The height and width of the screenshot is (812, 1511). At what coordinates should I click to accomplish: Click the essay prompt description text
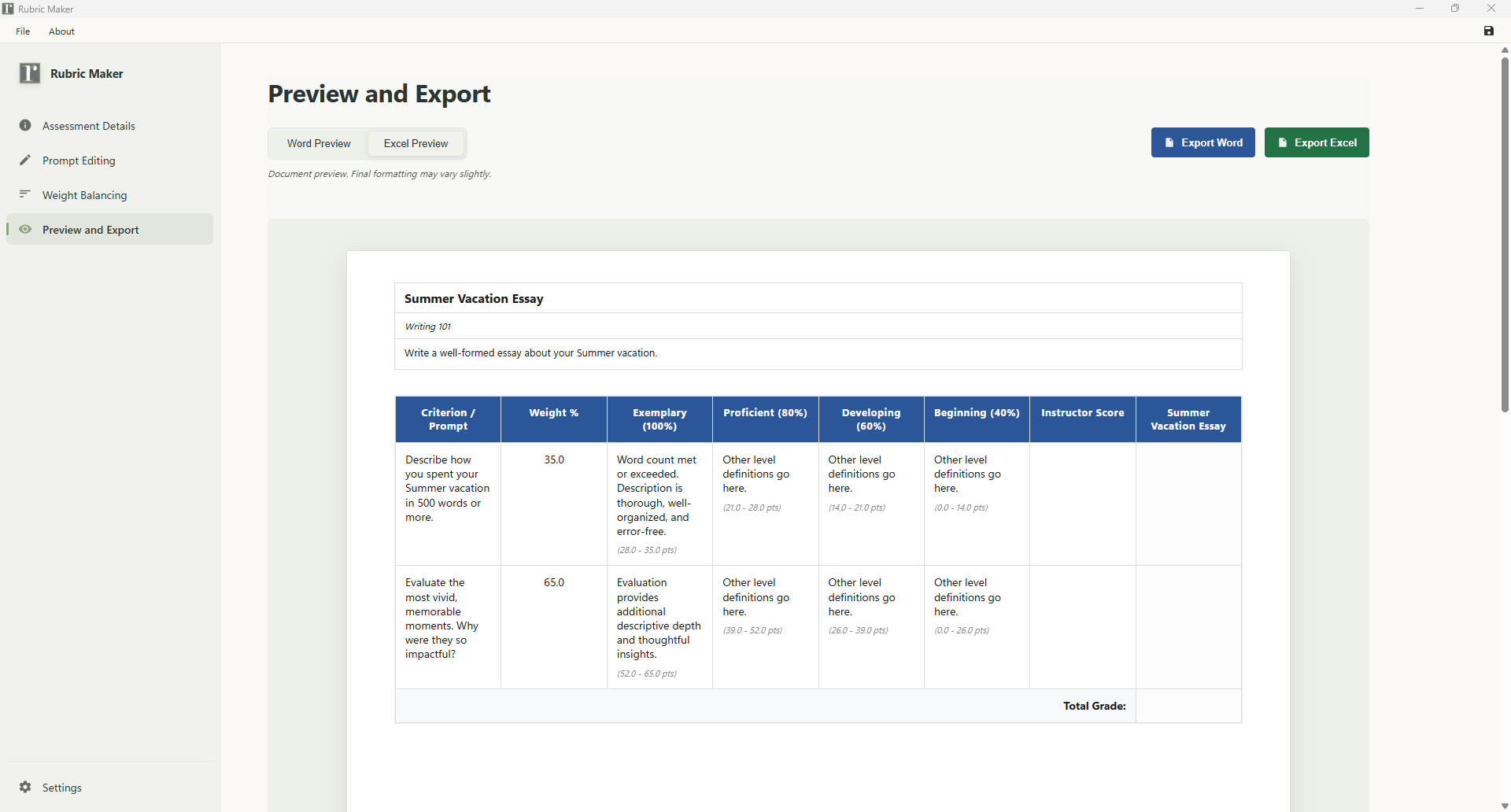(530, 353)
